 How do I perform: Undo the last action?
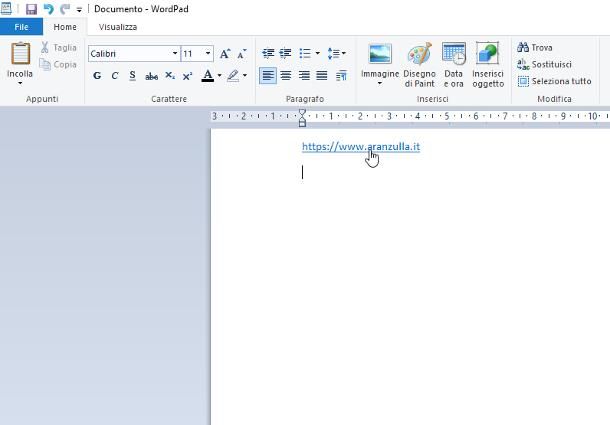[48, 9]
